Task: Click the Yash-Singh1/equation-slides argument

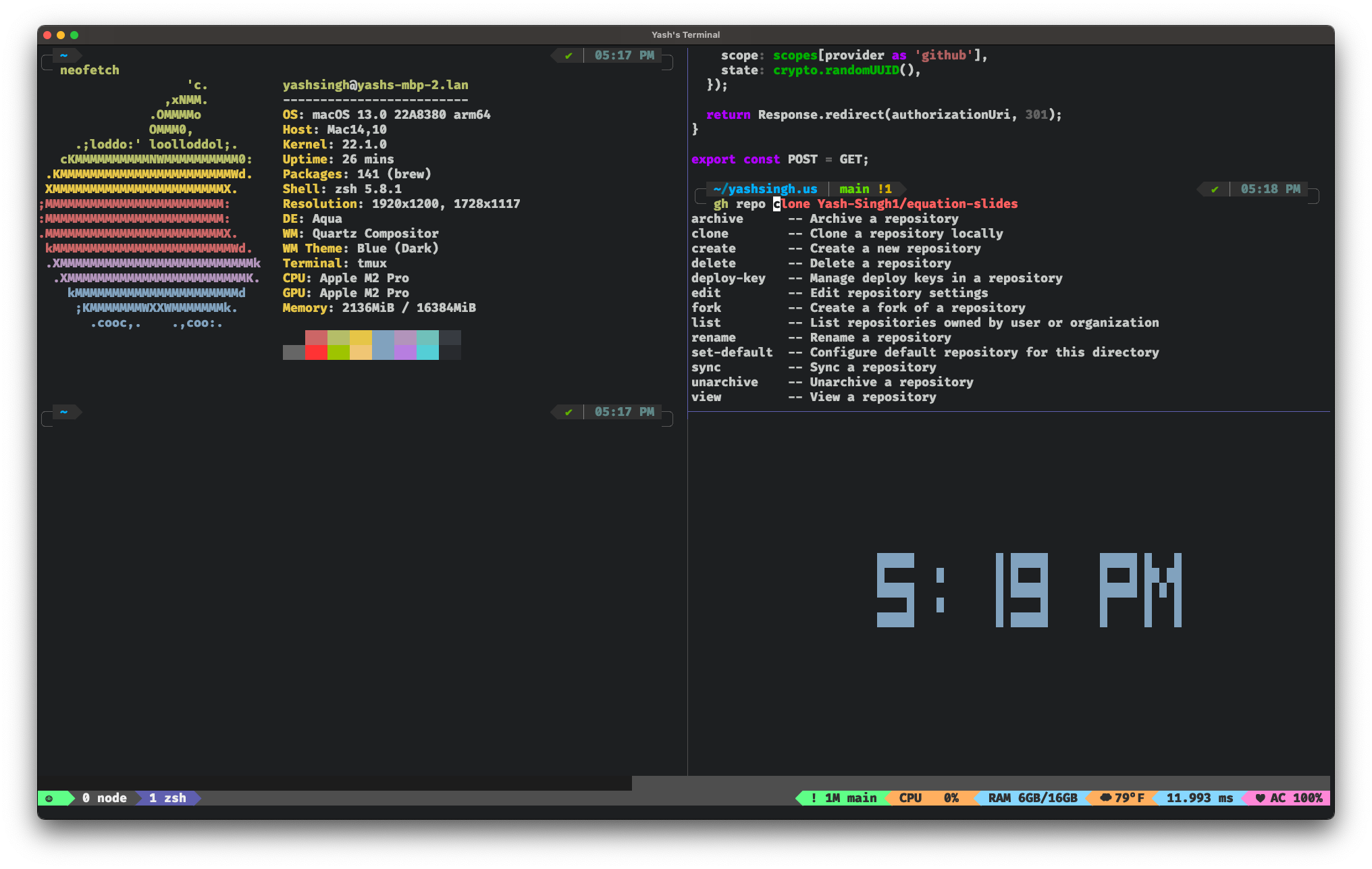Action: pyautogui.click(x=918, y=204)
